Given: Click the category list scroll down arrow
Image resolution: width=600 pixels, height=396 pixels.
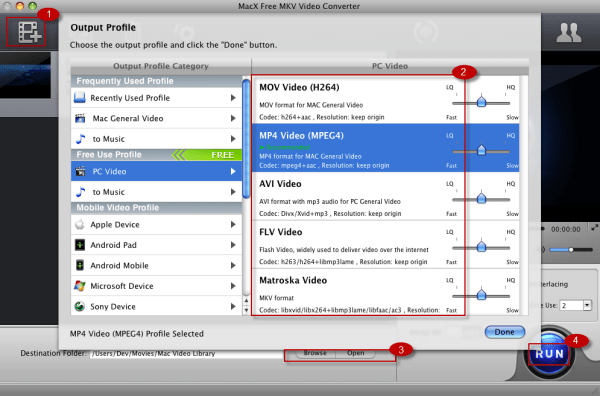Looking at the screenshot, I should (246, 310).
